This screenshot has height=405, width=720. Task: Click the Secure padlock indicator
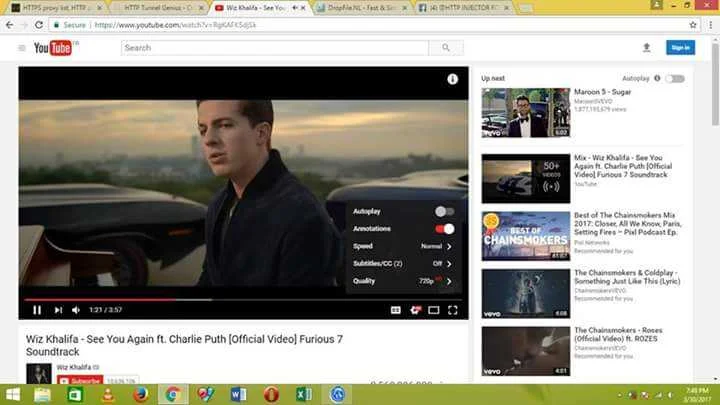point(70,25)
